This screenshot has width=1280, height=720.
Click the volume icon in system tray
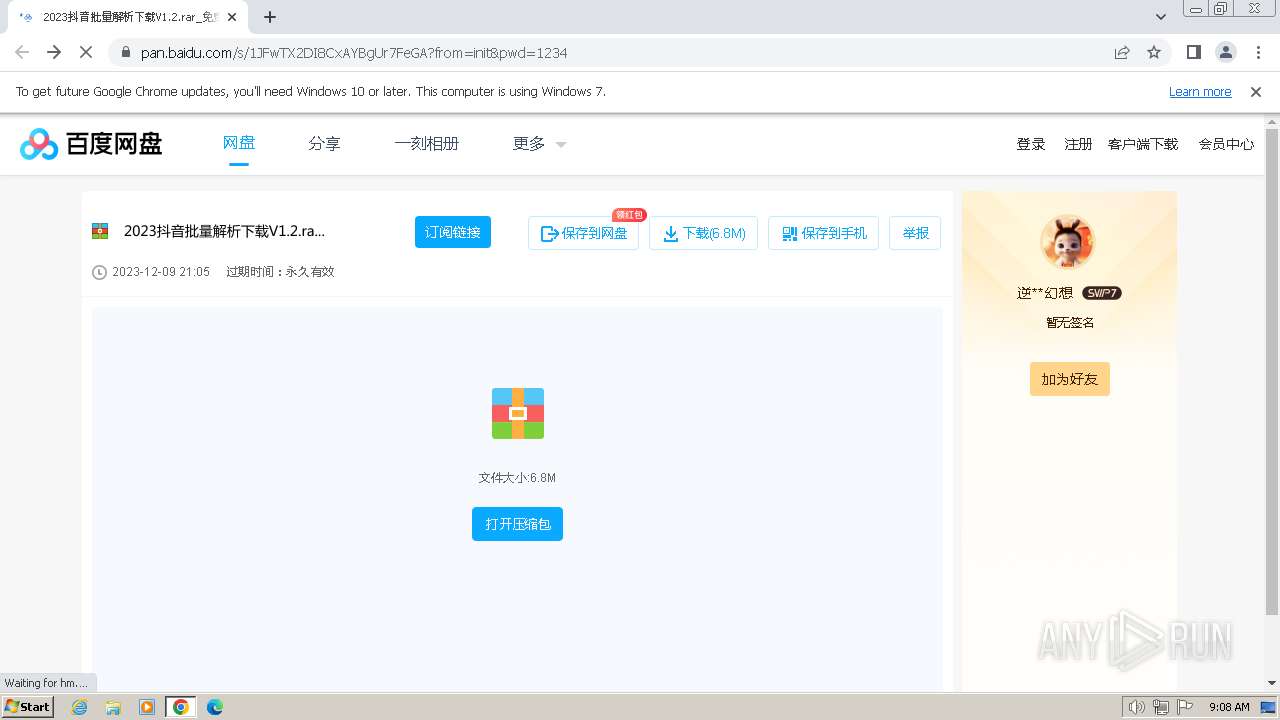point(1137,707)
